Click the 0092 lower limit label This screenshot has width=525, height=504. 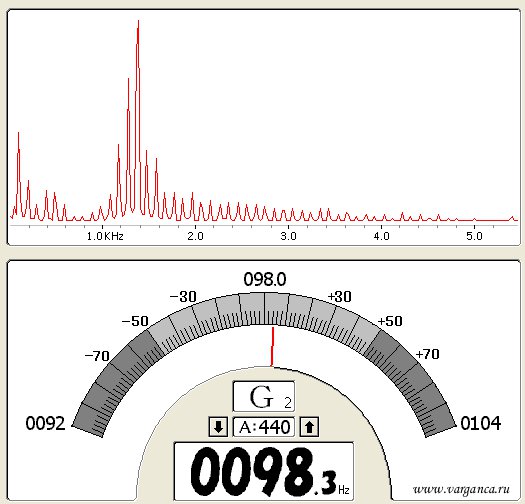click(x=45, y=423)
